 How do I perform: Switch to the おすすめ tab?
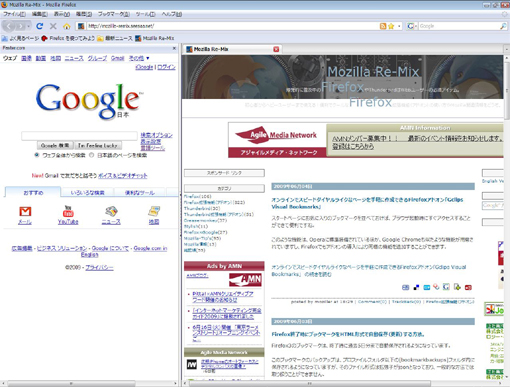coord(33,192)
